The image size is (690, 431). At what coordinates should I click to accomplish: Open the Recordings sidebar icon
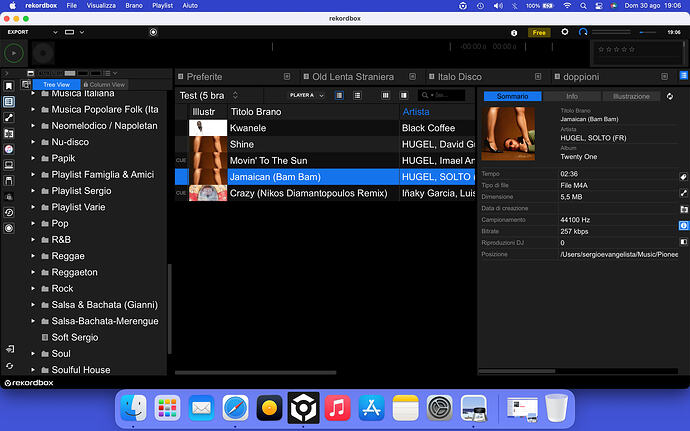pos(9,228)
